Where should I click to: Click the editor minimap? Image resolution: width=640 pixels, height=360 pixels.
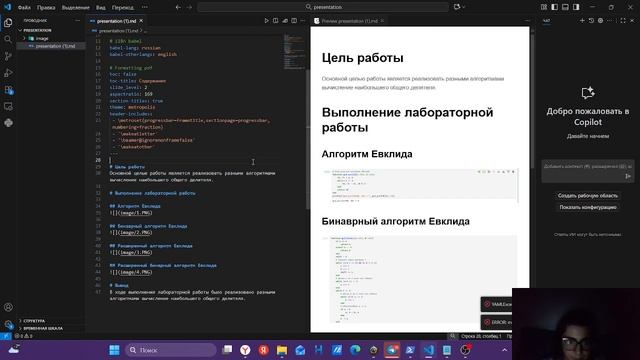[x=293, y=52]
